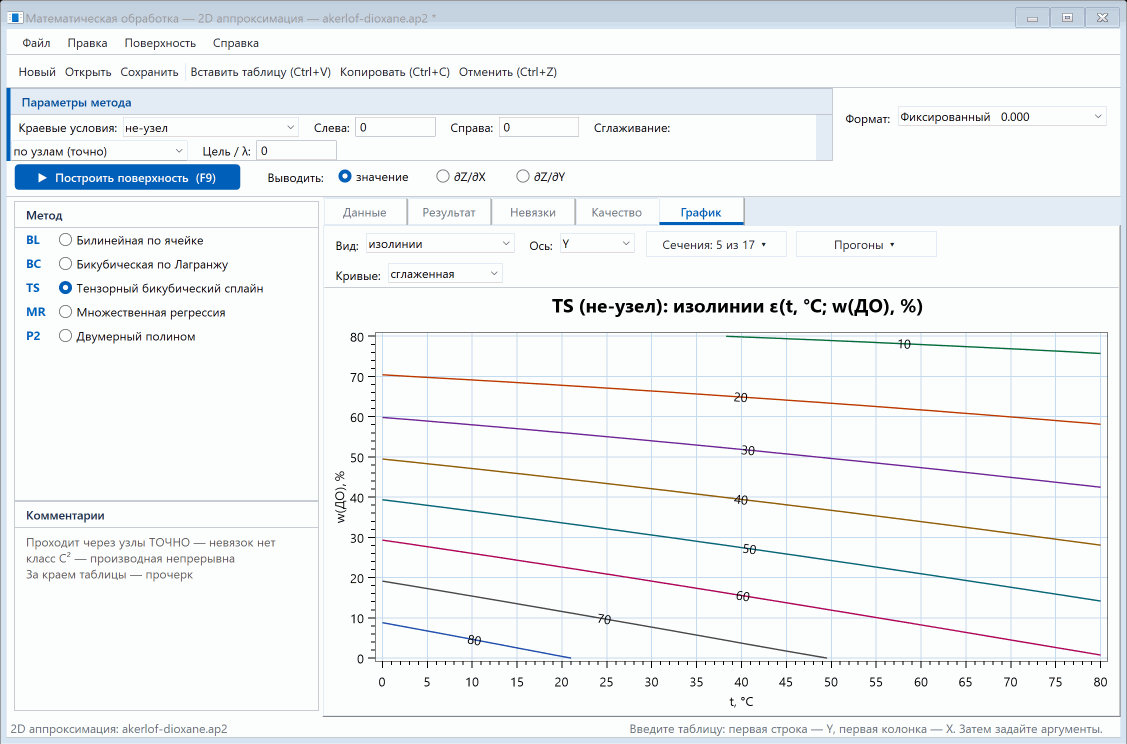Open the Правка menu
Image resolution: width=1127 pixels, height=744 pixels.
tap(88, 43)
